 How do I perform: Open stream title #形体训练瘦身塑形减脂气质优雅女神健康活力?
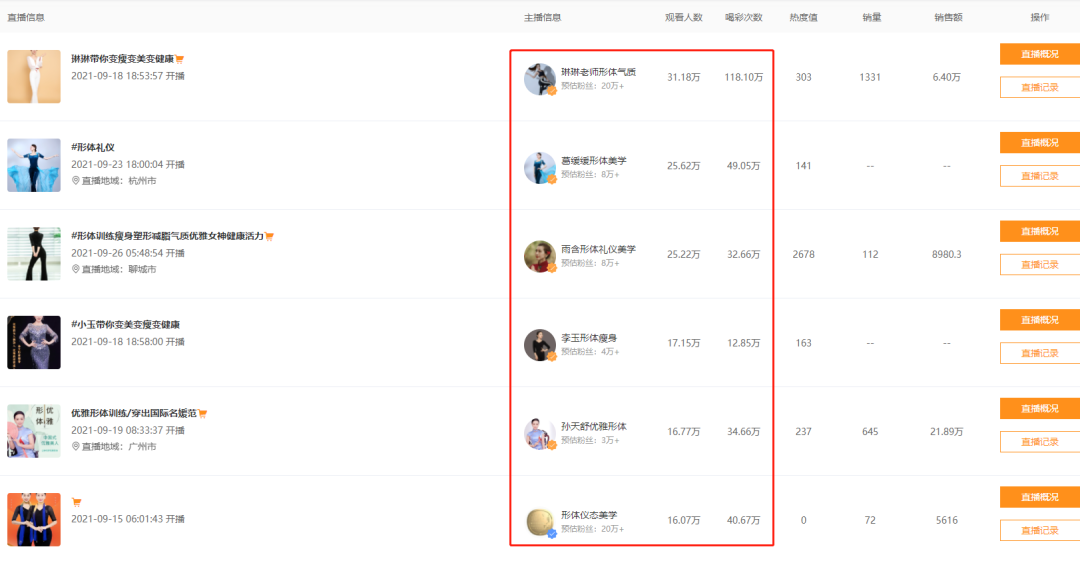pyautogui.click(x=167, y=236)
